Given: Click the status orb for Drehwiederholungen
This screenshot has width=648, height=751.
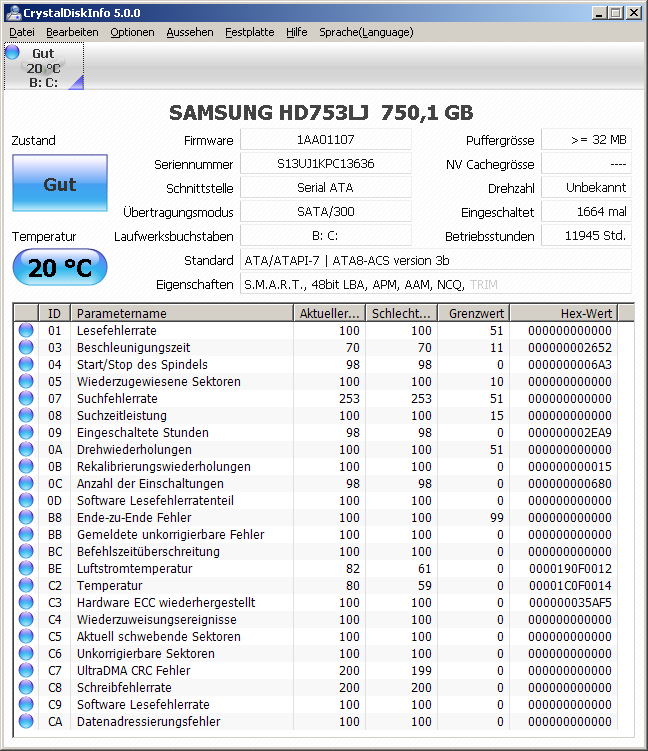Looking at the screenshot, I should pos(26,449).
